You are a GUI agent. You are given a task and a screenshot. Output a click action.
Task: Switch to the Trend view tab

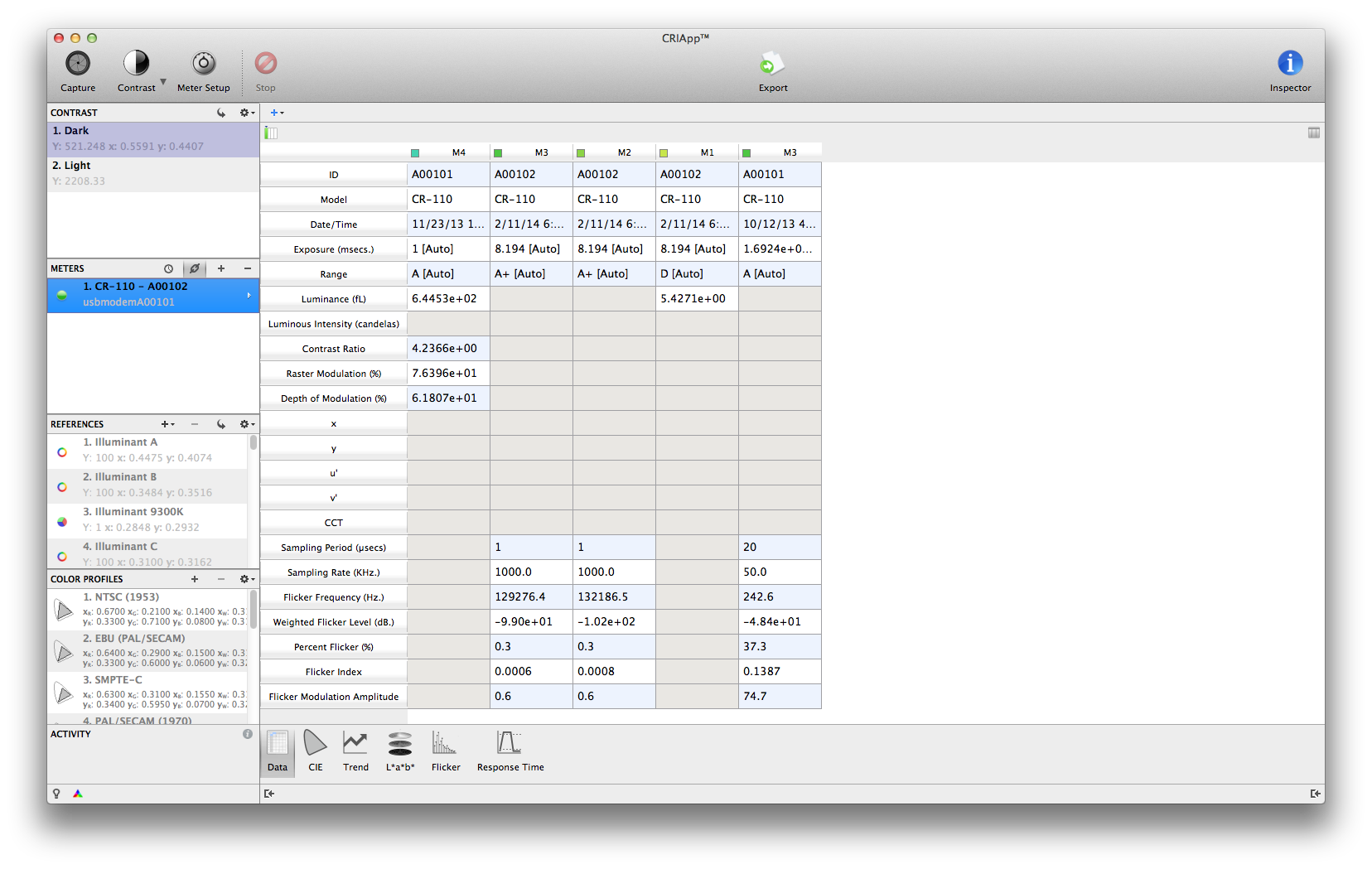[355, 751]
